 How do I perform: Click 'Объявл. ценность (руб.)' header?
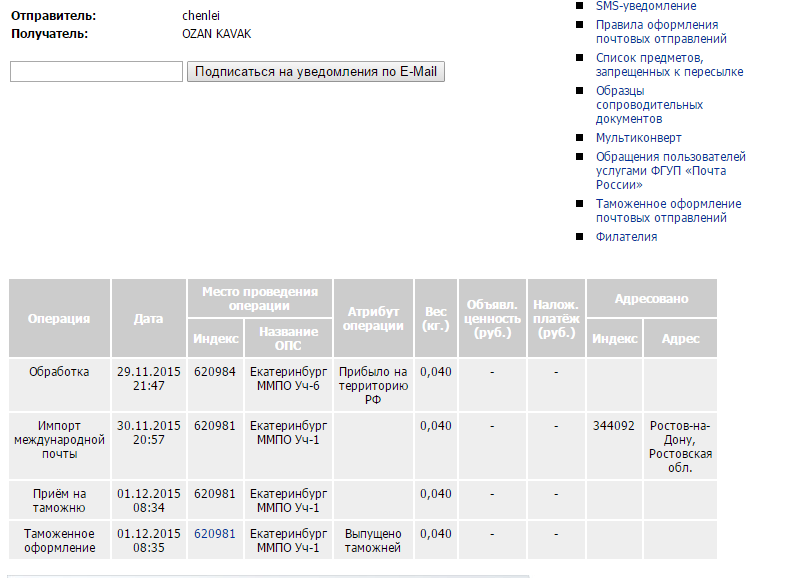[492, 318]
